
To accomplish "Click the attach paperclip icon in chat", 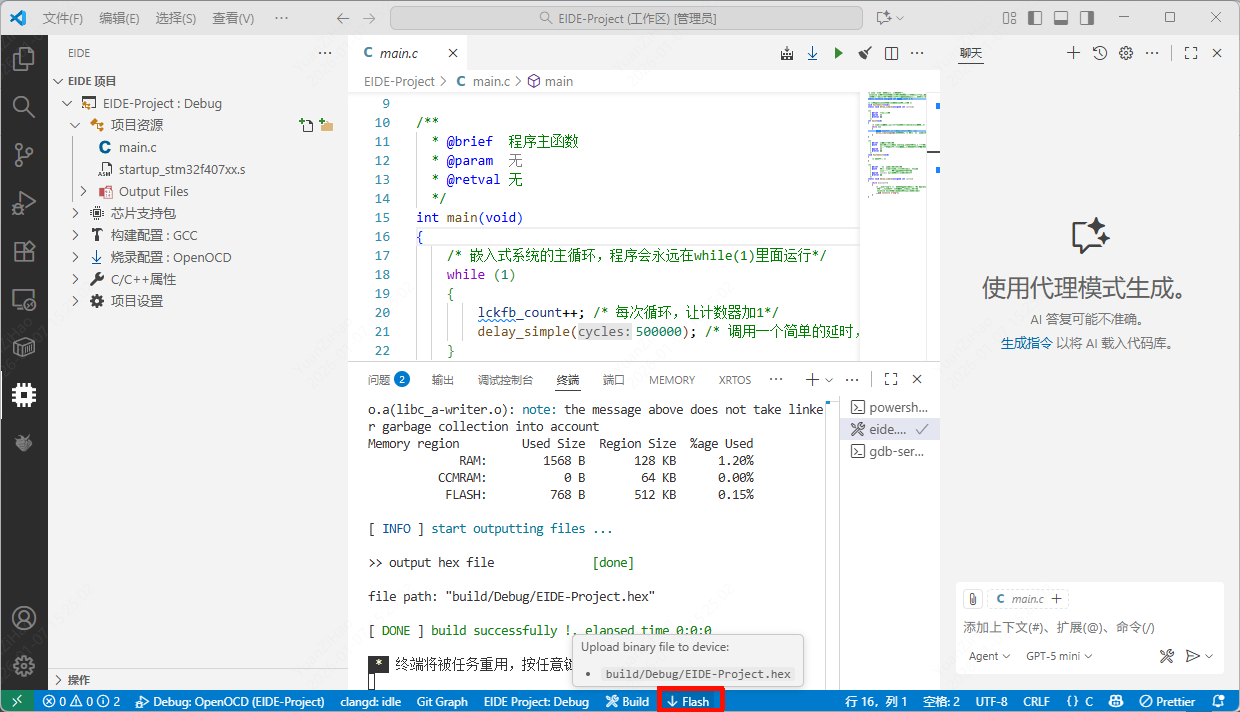I will [x=973, y=599].
